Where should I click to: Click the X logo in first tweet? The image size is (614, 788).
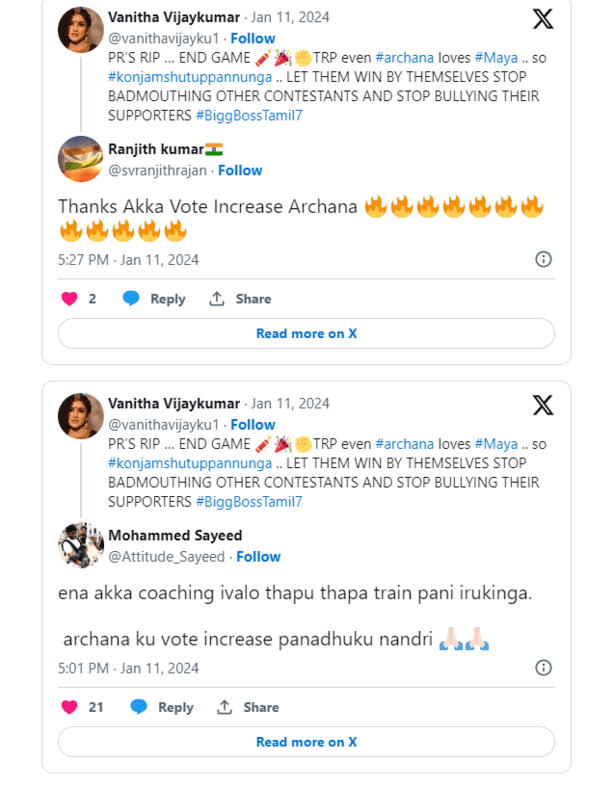pyautogui.click(x=542, y=19)
